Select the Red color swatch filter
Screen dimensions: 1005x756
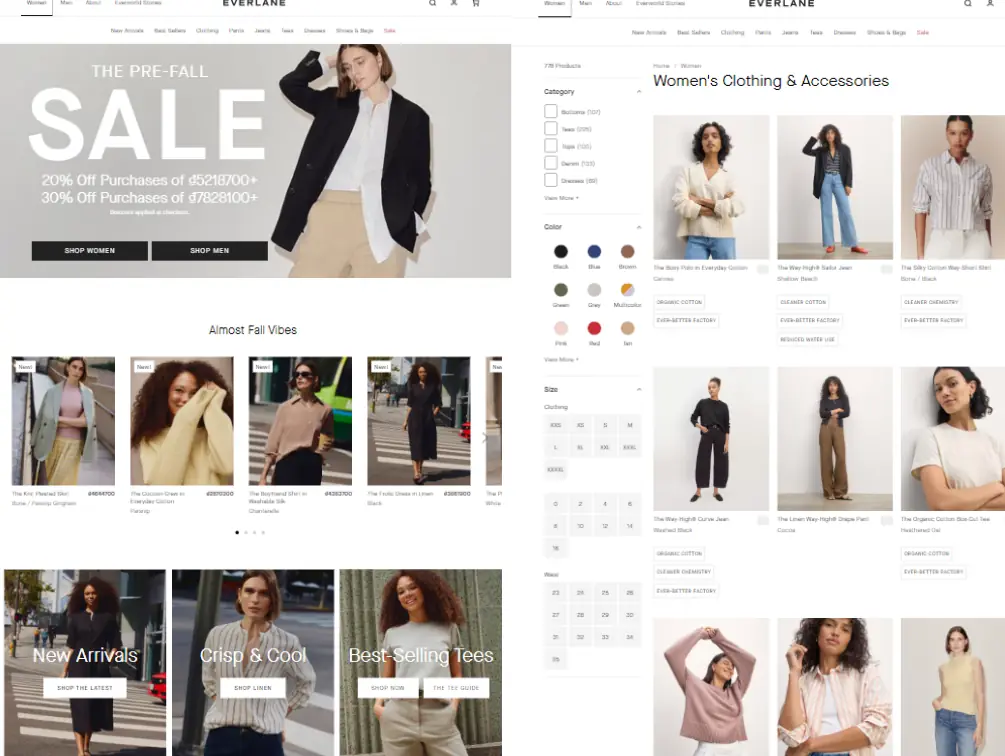[x=594, y=328]
